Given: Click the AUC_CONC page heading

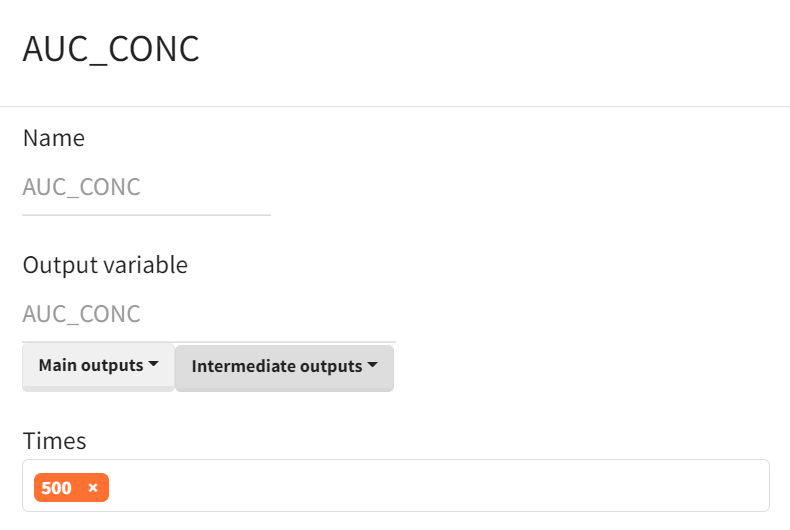Looking at the screenshot, I should (x=111, y=49).
